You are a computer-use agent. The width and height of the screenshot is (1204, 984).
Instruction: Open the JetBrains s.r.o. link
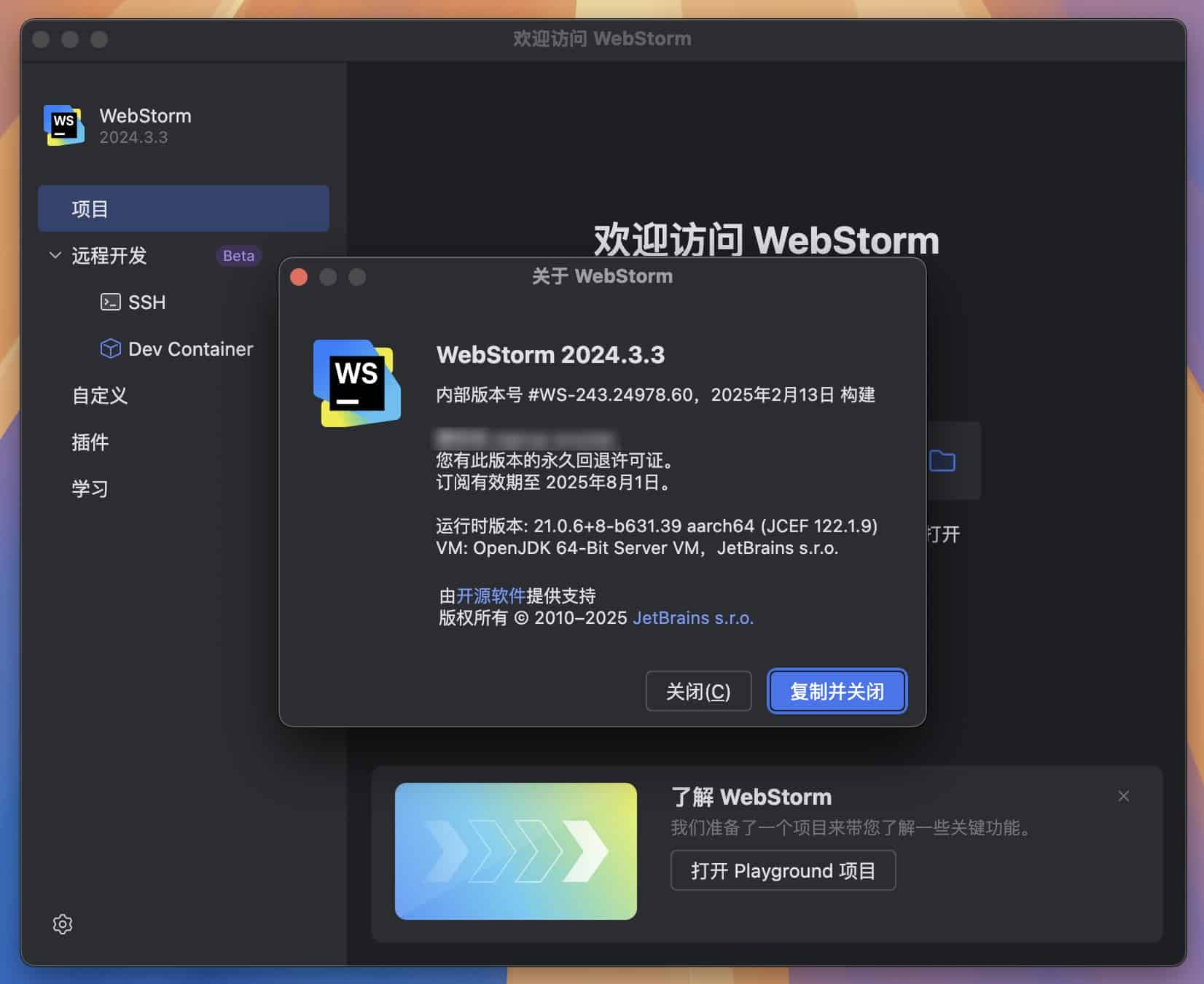point(692,617)
